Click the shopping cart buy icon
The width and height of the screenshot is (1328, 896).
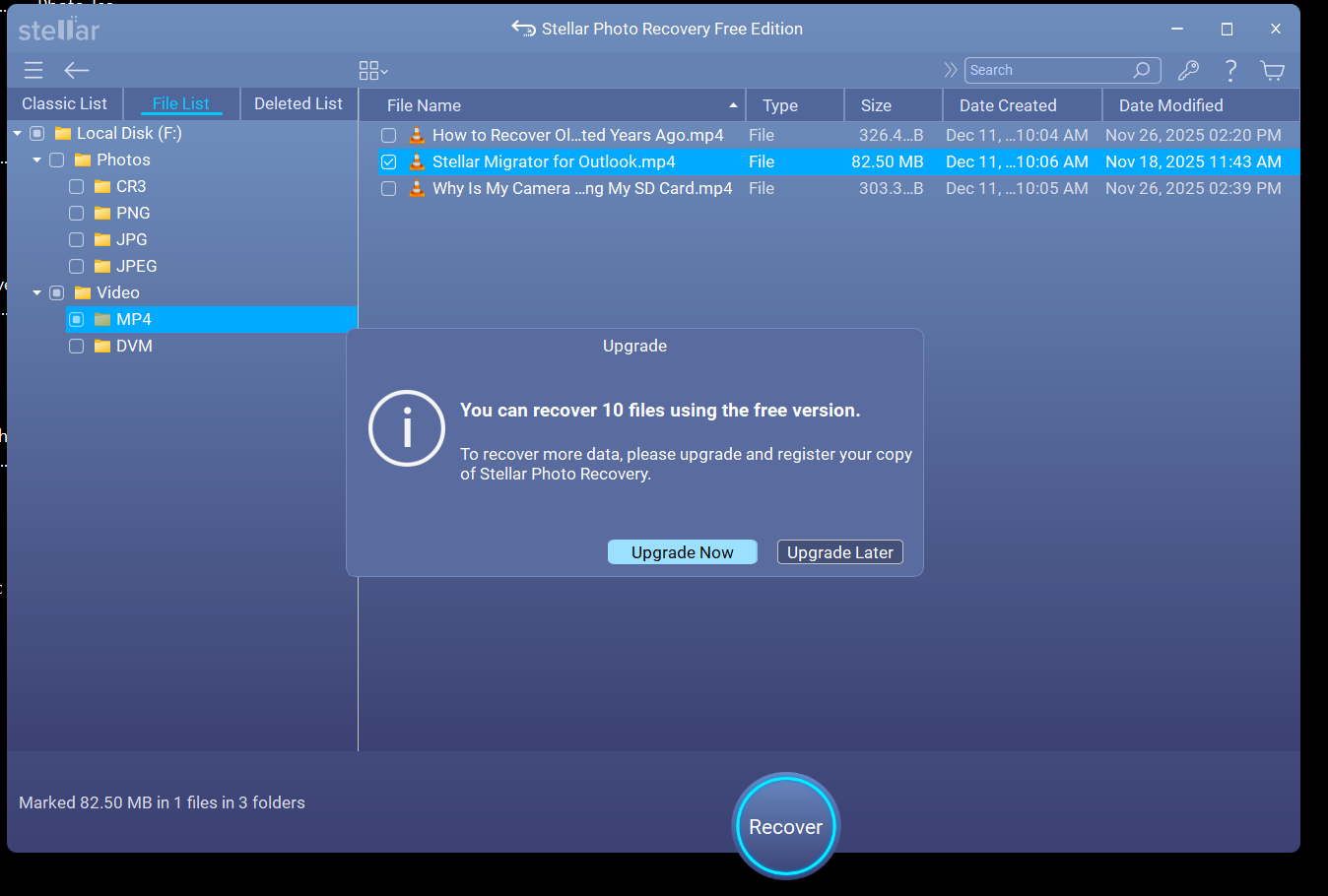pyautogui.click(x=1272, y=70)
